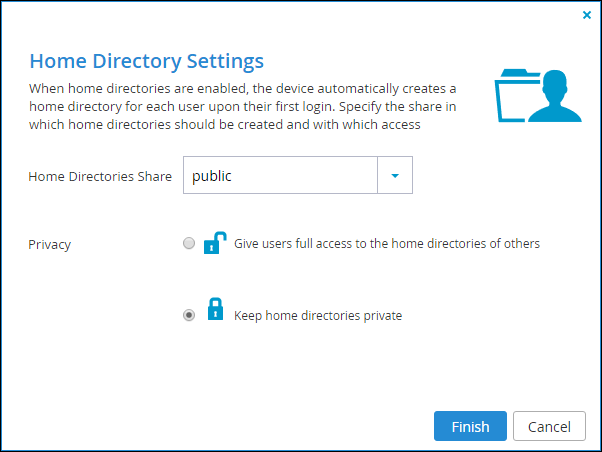The width and height of the screenshot is (602, 452).
Task: Click the closed padlock icon
Action: click(x=215, y=309)
